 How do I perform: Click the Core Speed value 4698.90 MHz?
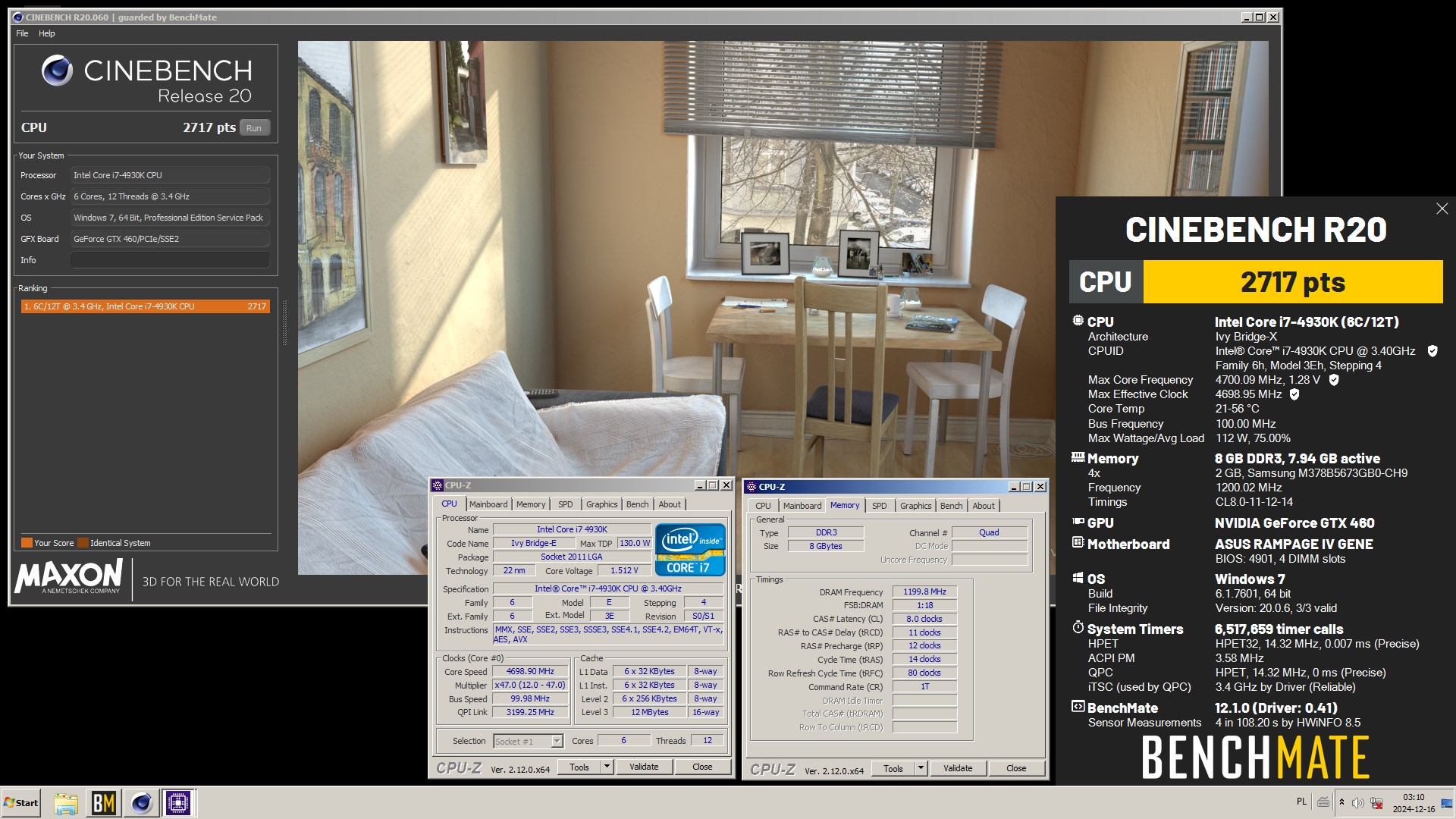[530, 671]
